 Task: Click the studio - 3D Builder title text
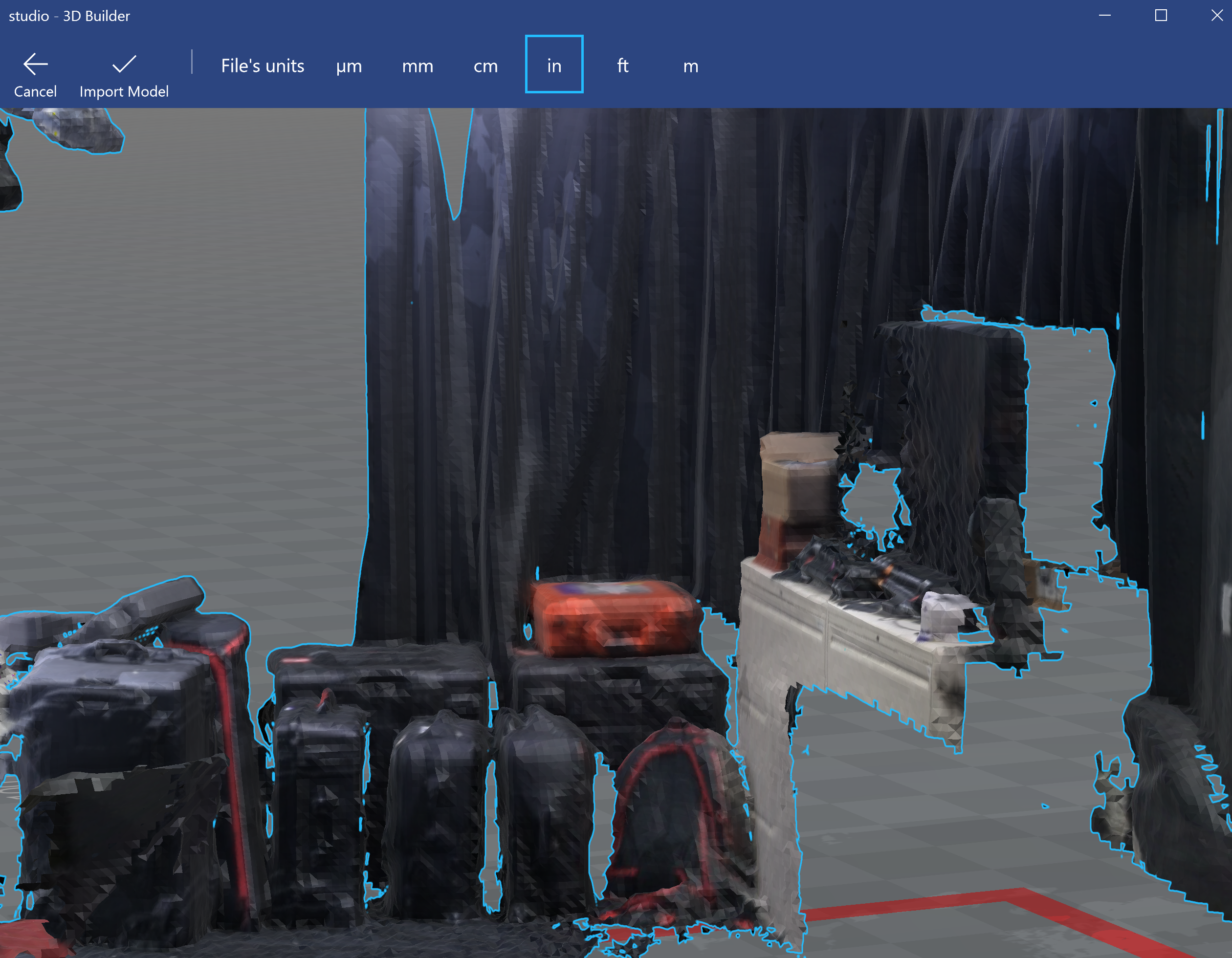[69, 16]
